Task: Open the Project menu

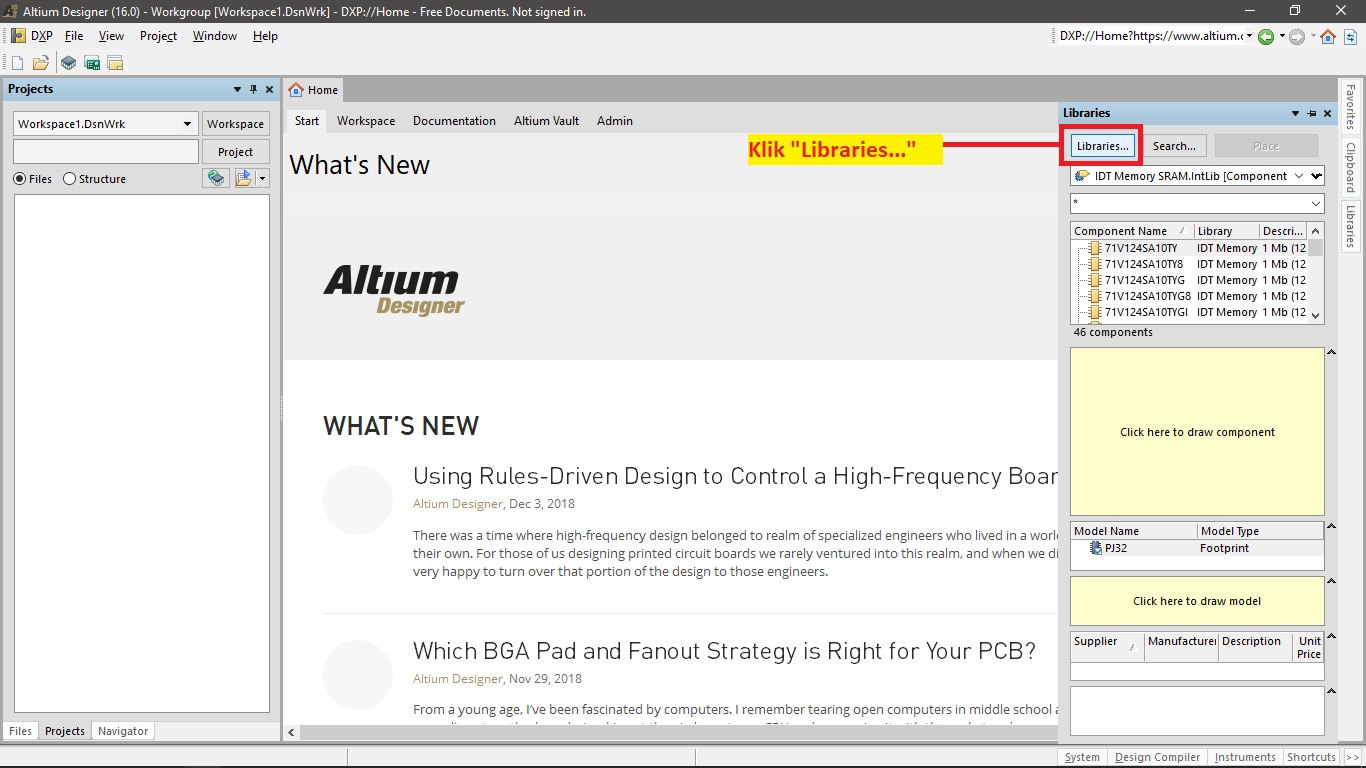Action: tap(158, 36)
